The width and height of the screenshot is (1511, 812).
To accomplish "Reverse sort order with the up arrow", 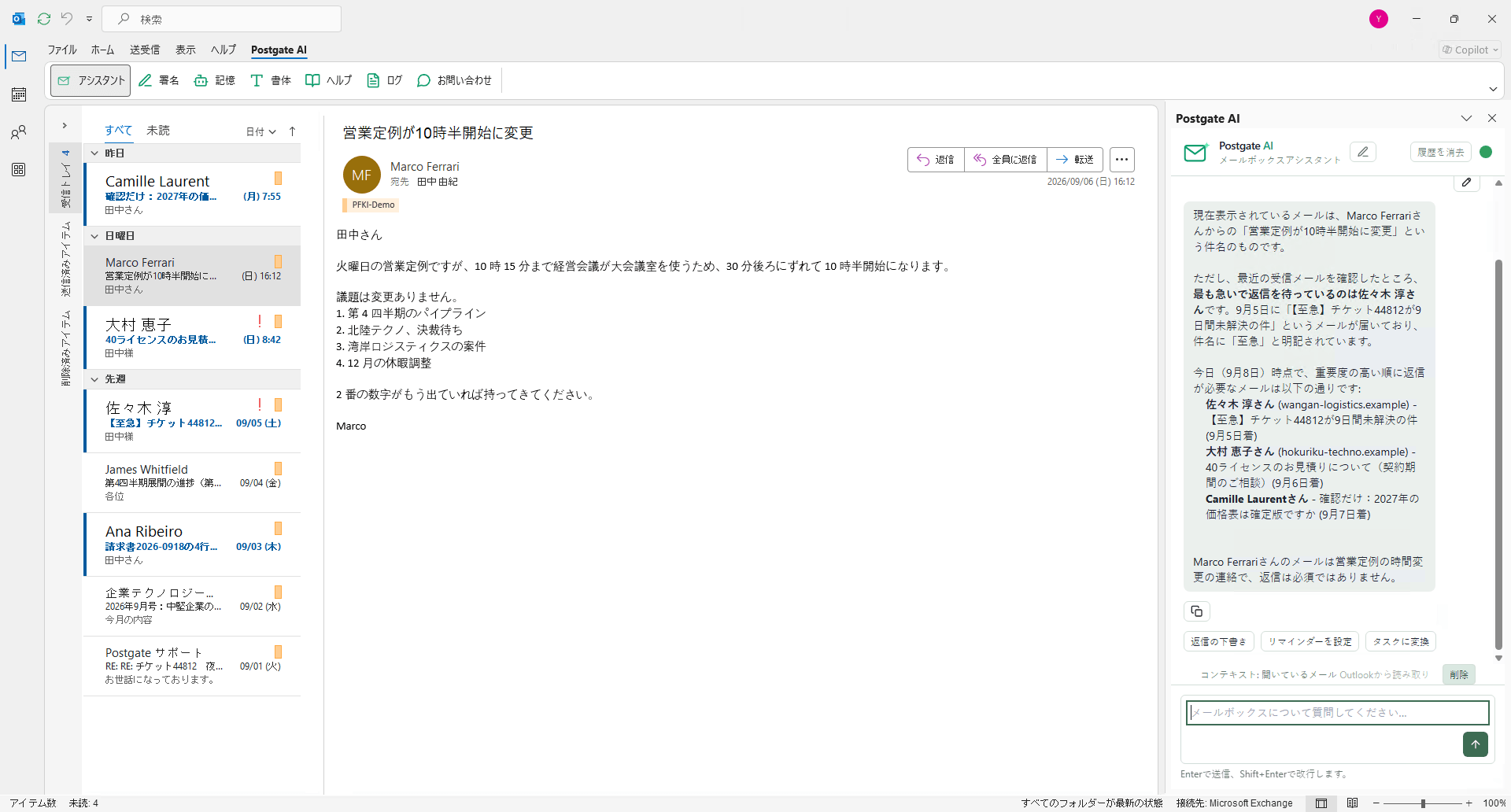I will click(292, 131).
